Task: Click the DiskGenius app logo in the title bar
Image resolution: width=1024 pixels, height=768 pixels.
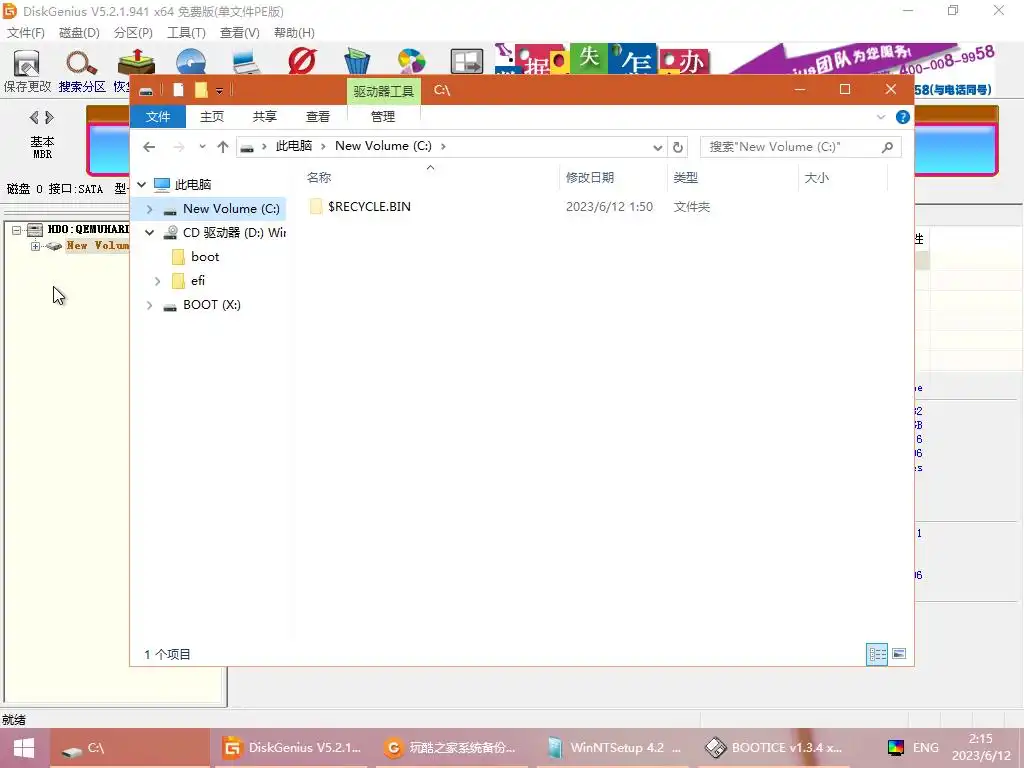Action: tap(10, 11)
